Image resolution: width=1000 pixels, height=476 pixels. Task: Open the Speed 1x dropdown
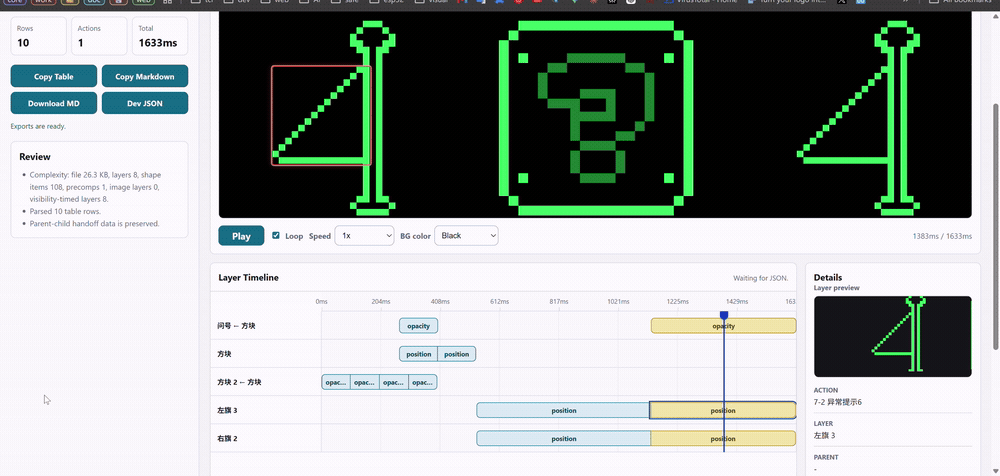click(x=364, y=235)
